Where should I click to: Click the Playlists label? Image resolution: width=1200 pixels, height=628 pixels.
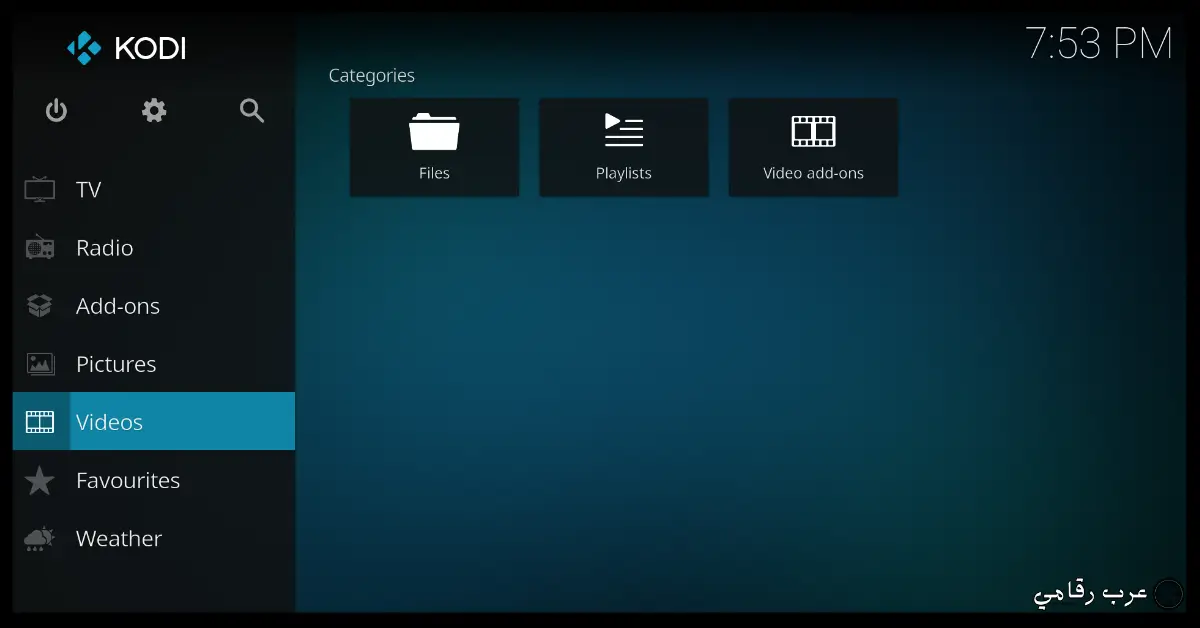point(623,172)
